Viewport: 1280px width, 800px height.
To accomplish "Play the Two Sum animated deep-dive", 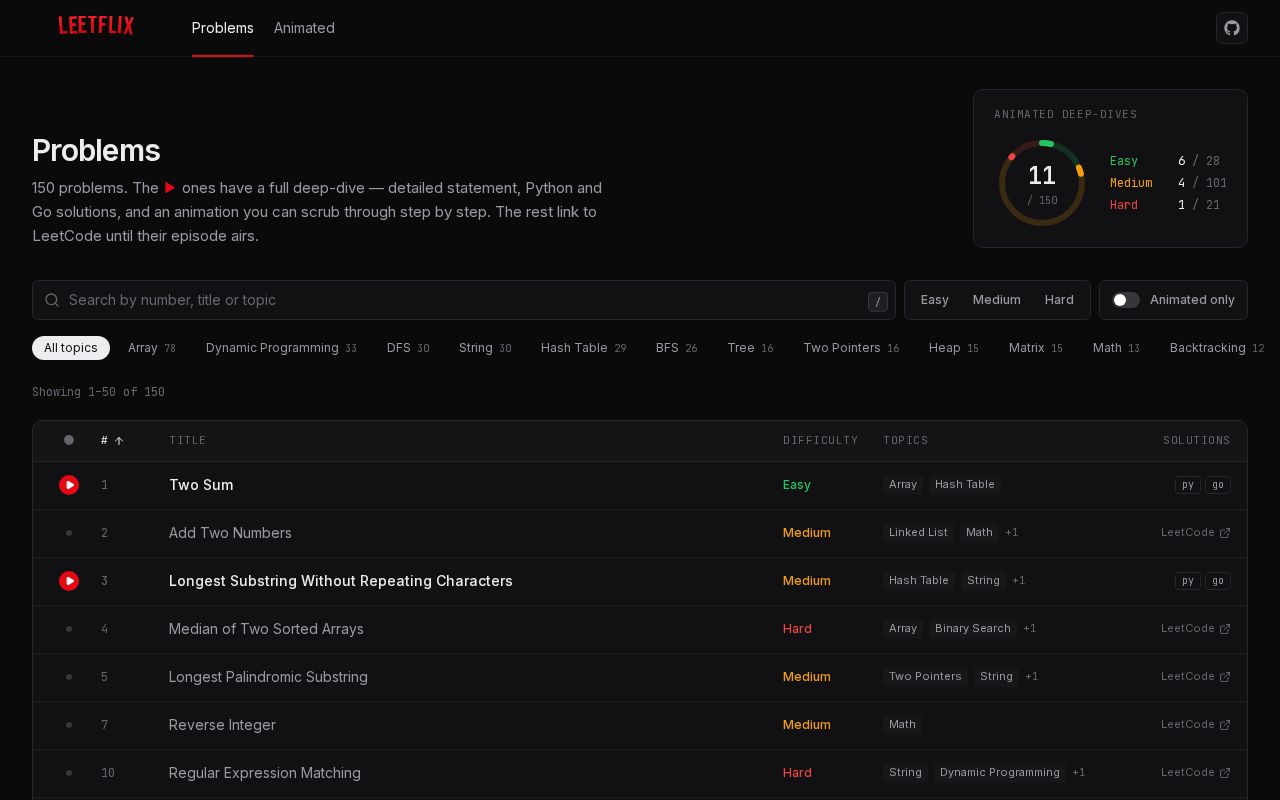I will [69, 485].
